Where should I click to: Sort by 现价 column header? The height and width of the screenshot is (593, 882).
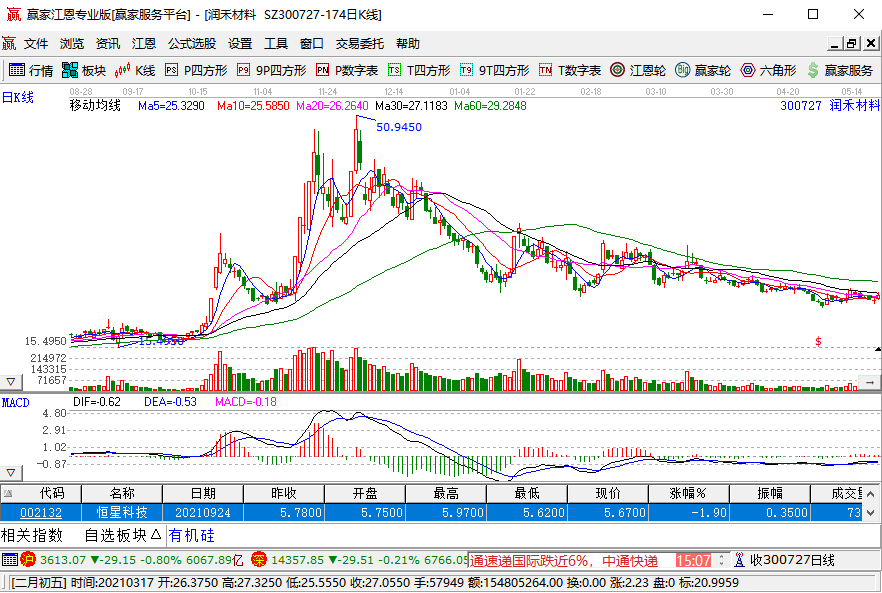click(x=608, y=493)
